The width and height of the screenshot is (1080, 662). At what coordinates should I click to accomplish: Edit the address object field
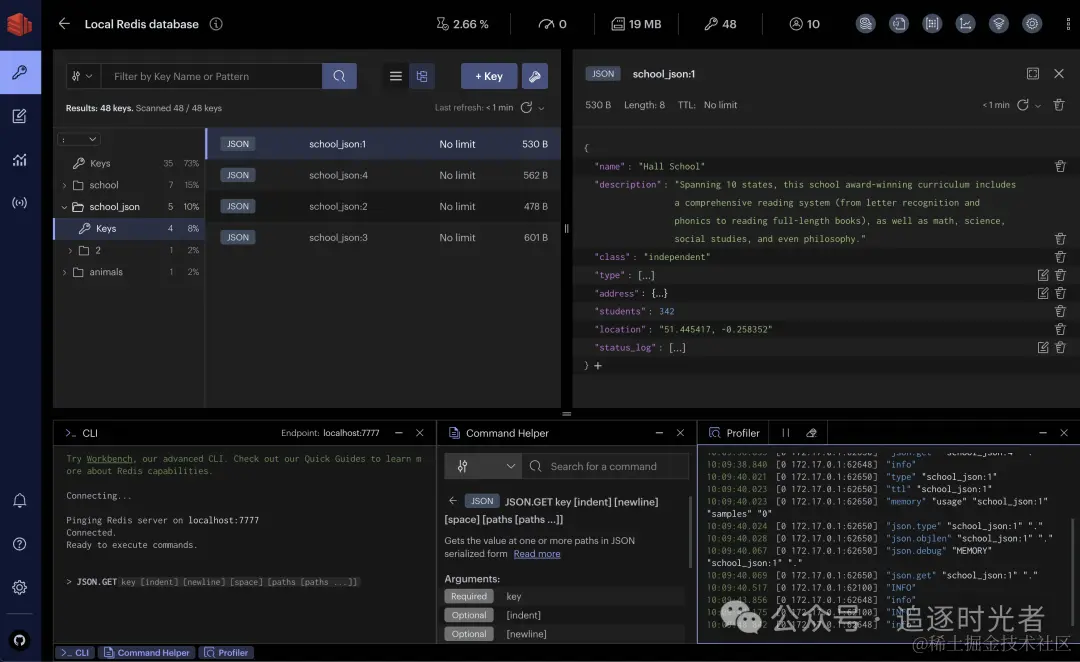pos(1043,293)
